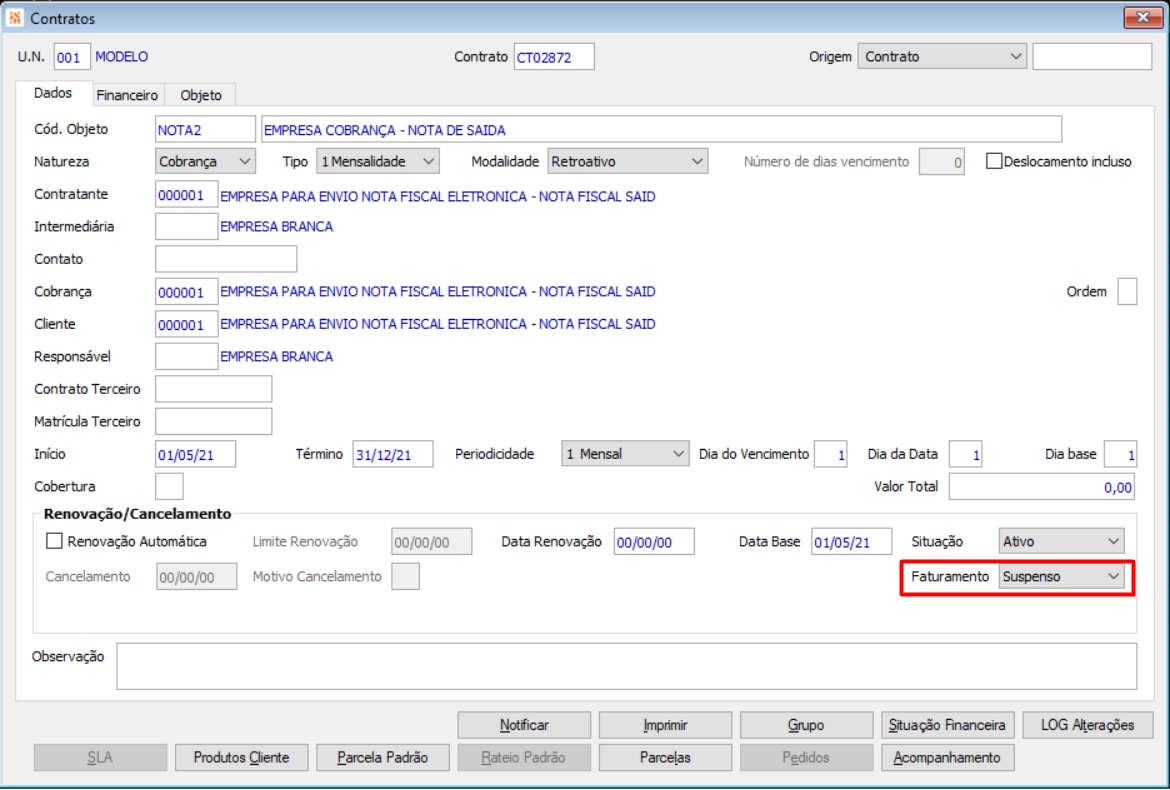This screenshot has height=790, width=1170.
Task: Click the Cliente code field
Action: tap(187, 325)
